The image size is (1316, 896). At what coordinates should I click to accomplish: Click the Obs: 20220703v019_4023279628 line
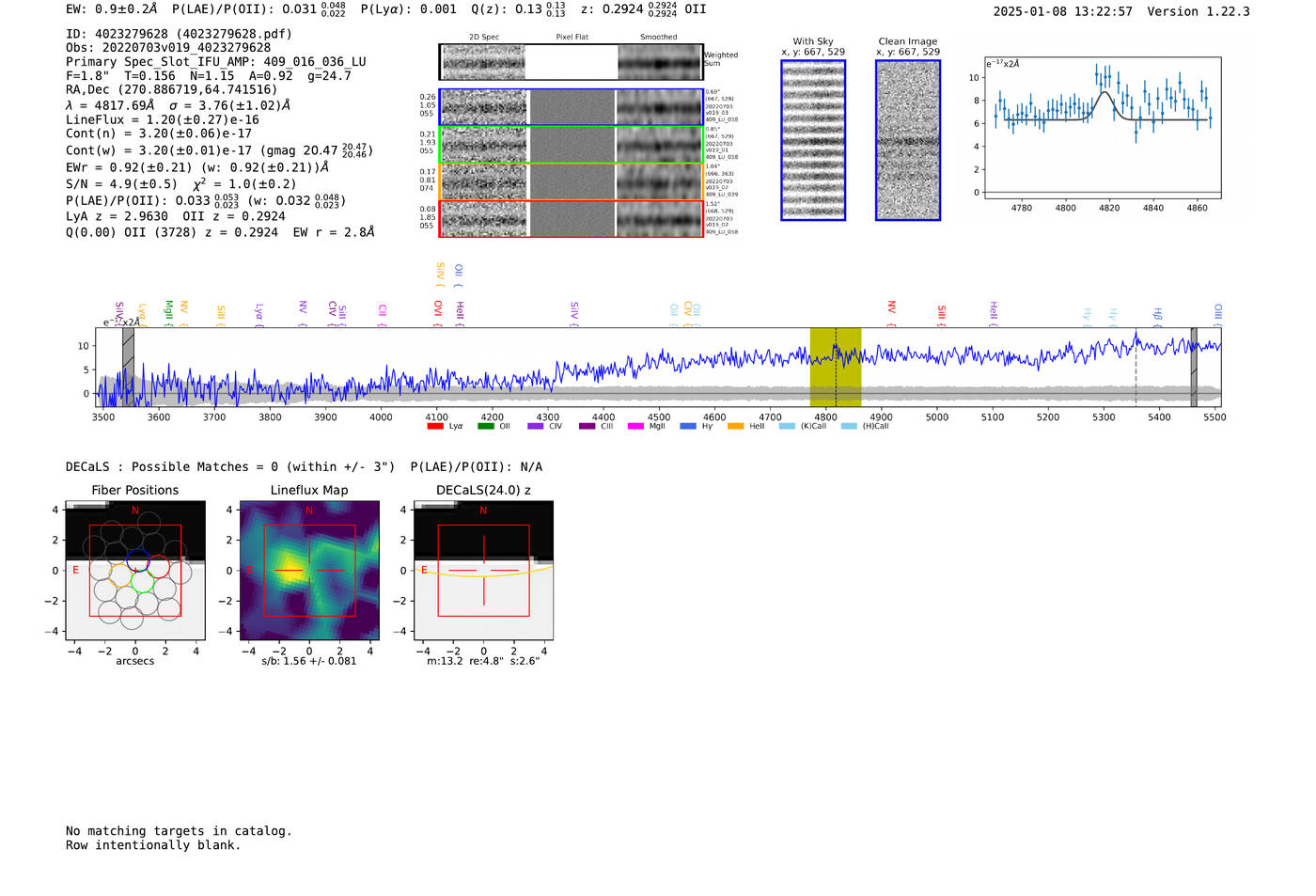(168, 48)
